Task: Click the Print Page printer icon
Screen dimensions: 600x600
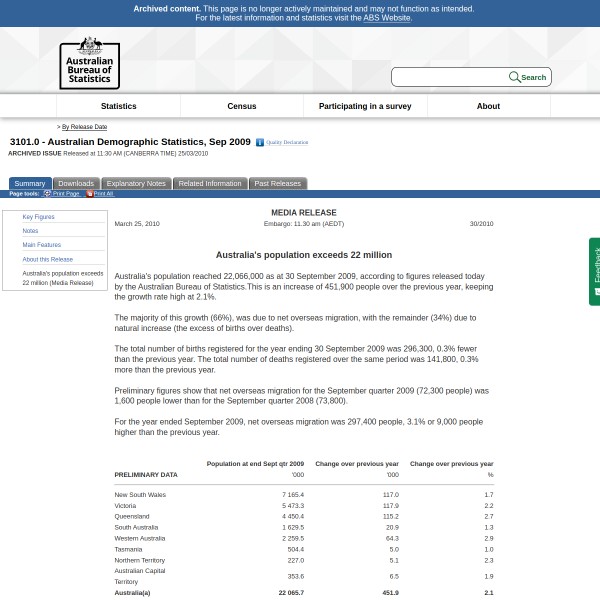Action: [x=47, y=194]
